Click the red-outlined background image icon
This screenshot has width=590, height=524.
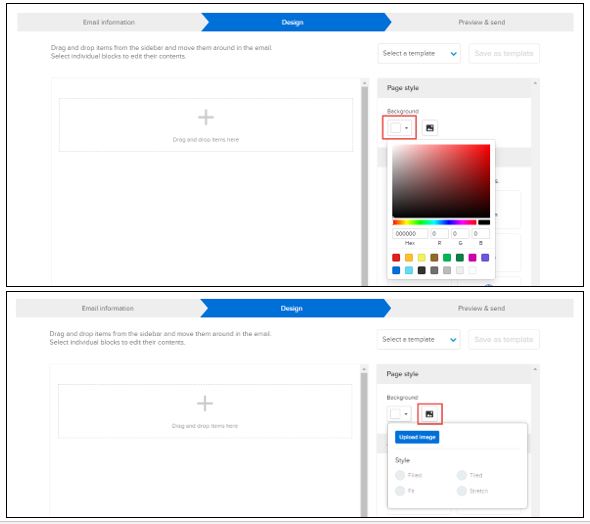click(x=429, y=414)
